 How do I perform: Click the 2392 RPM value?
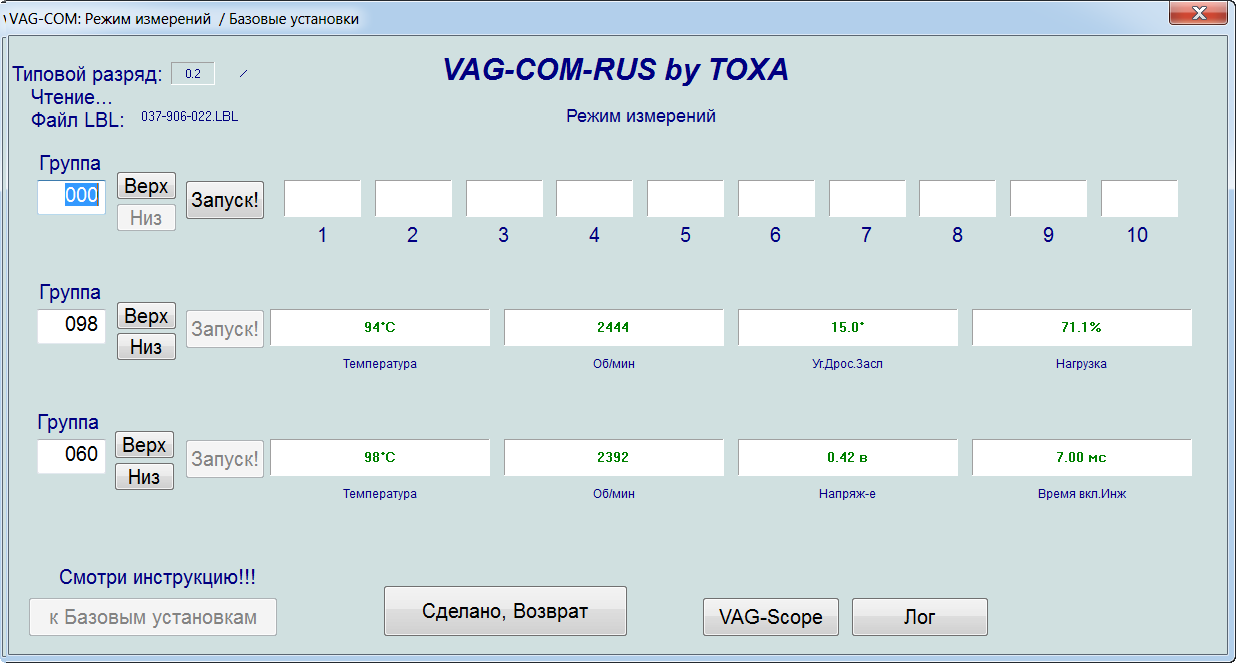coord(613,458)
